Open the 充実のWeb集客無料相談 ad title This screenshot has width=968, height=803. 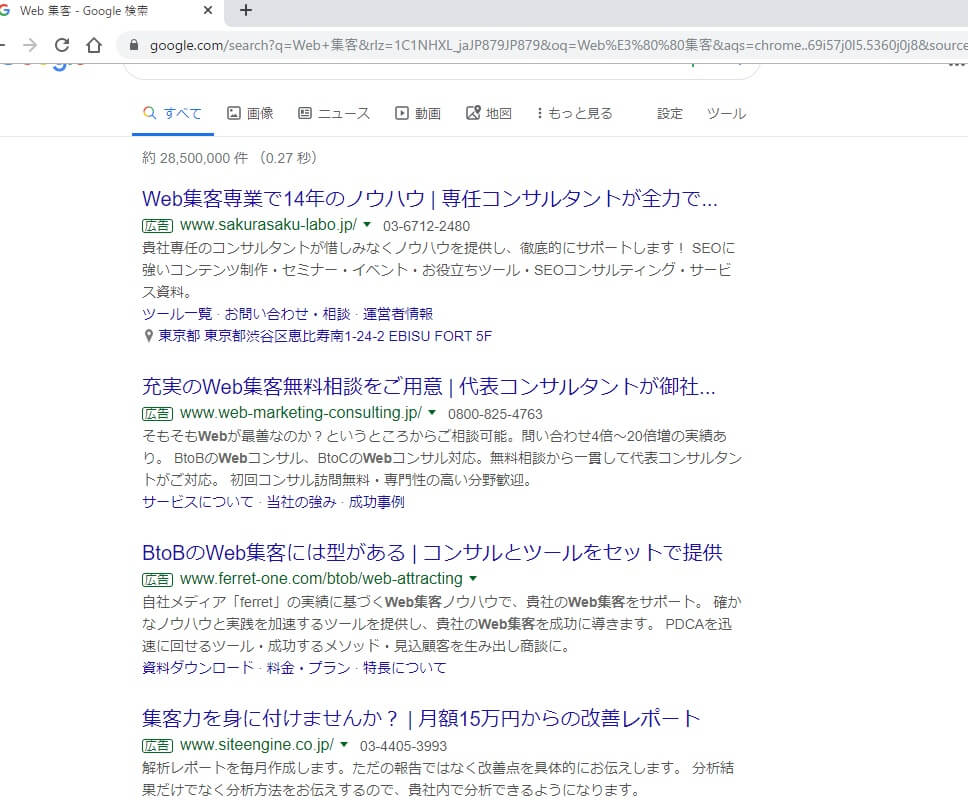point(428,387)
